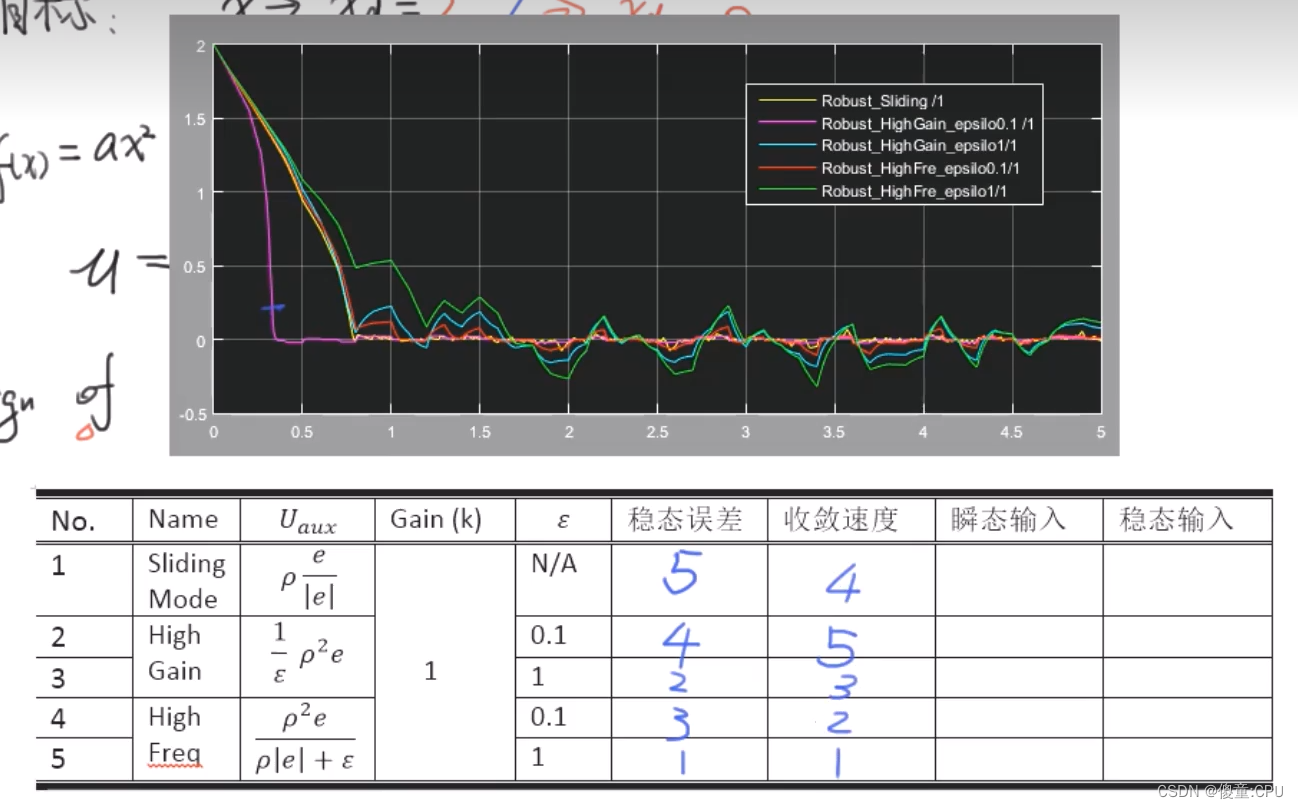The image size is (1298, 809).
Task: Click the High Freq formula ρ²e/(ρ|e|+ε)
Action: 307,739
